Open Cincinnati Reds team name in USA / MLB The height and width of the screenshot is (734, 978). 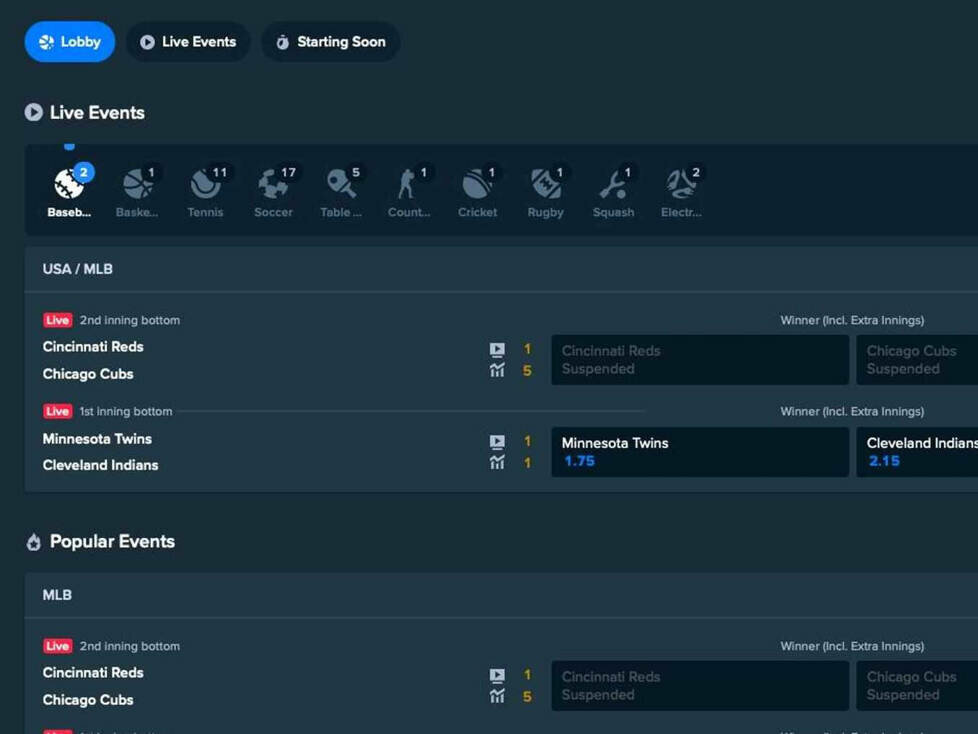[x=93, y=347]
